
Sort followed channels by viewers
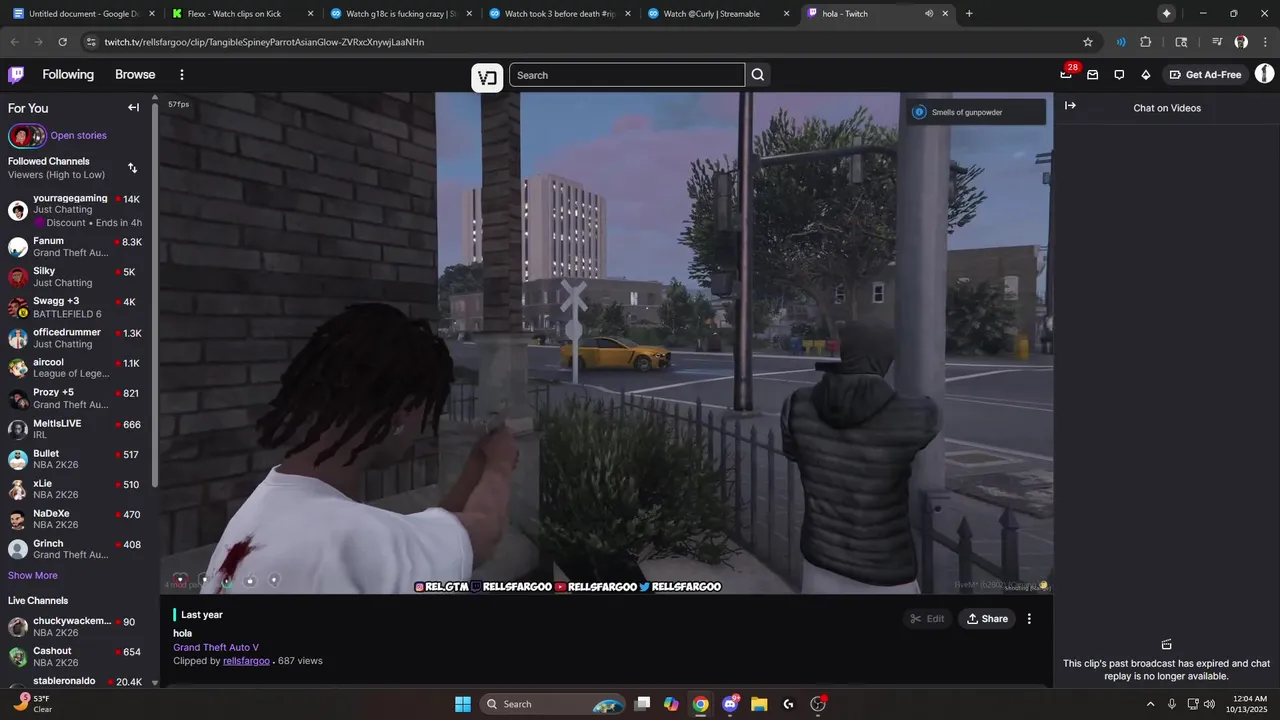pyautogui.click(x=133, y=168)
